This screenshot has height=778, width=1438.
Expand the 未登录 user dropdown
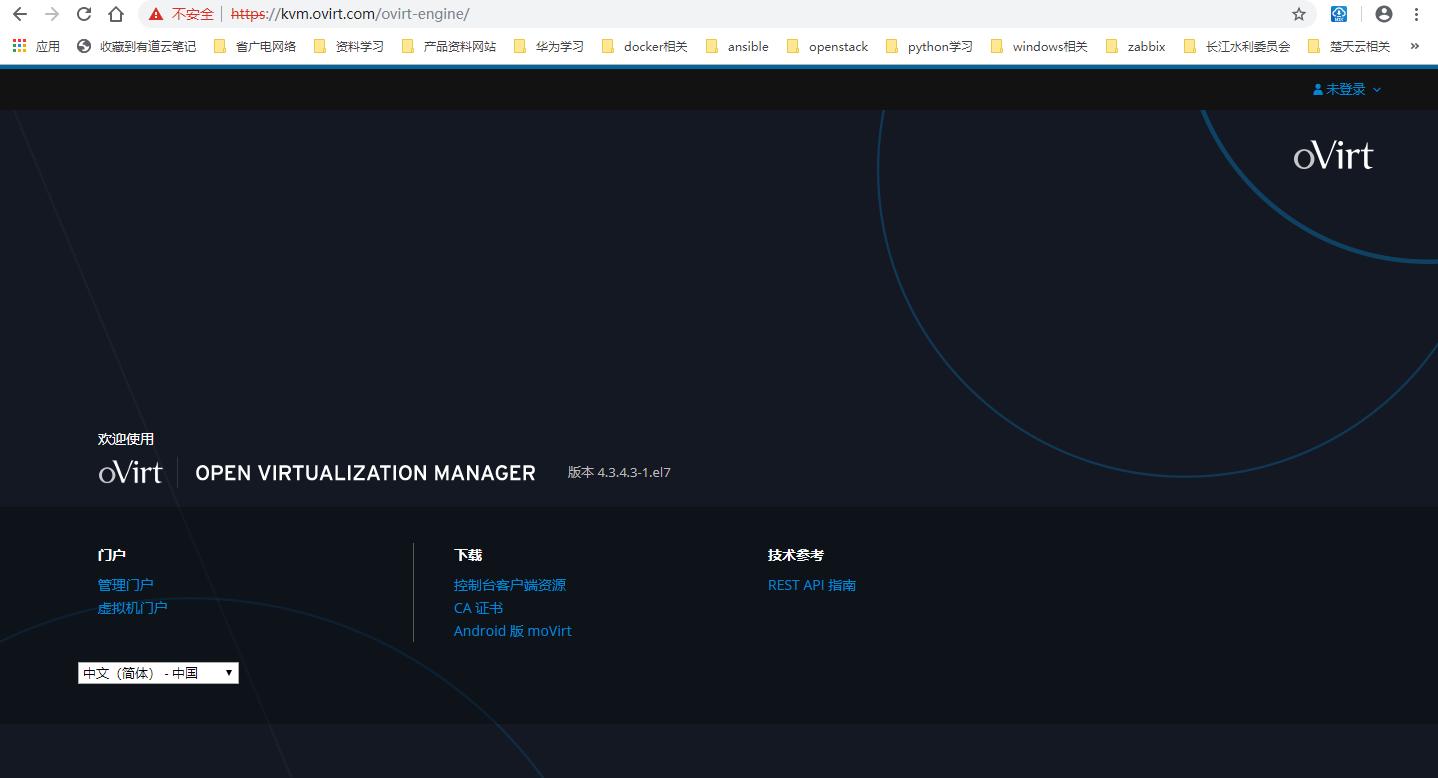[1347, 89]
